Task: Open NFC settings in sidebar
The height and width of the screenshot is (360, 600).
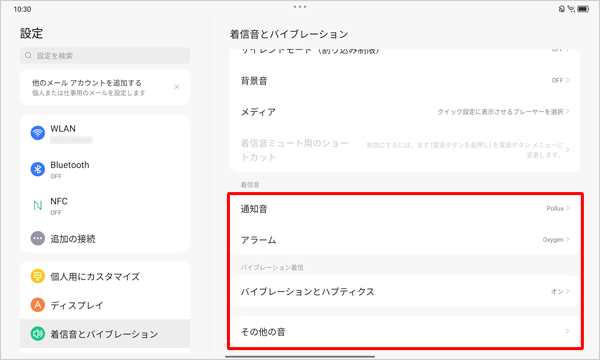Action: tap(105, 206)
